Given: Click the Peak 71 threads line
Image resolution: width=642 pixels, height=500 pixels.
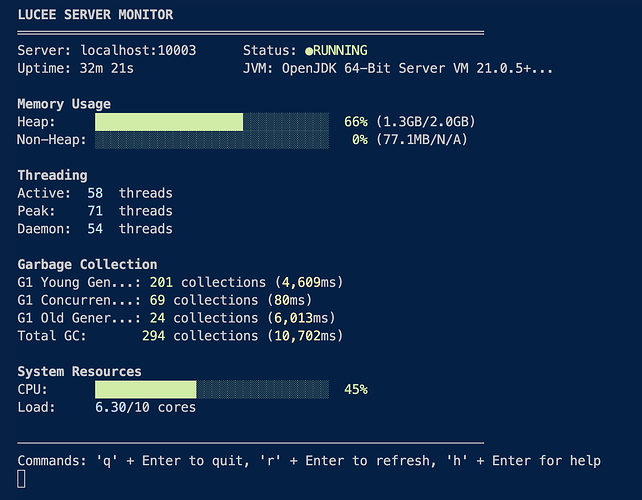Looking at the screenshot, I should point(95,211).
